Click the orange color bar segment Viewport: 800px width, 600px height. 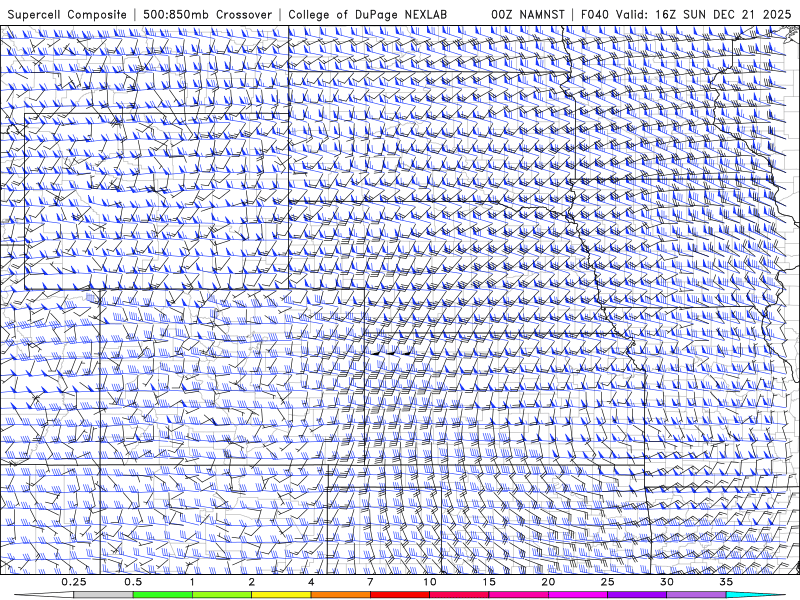pyautogui.click(x=340, y=595)
